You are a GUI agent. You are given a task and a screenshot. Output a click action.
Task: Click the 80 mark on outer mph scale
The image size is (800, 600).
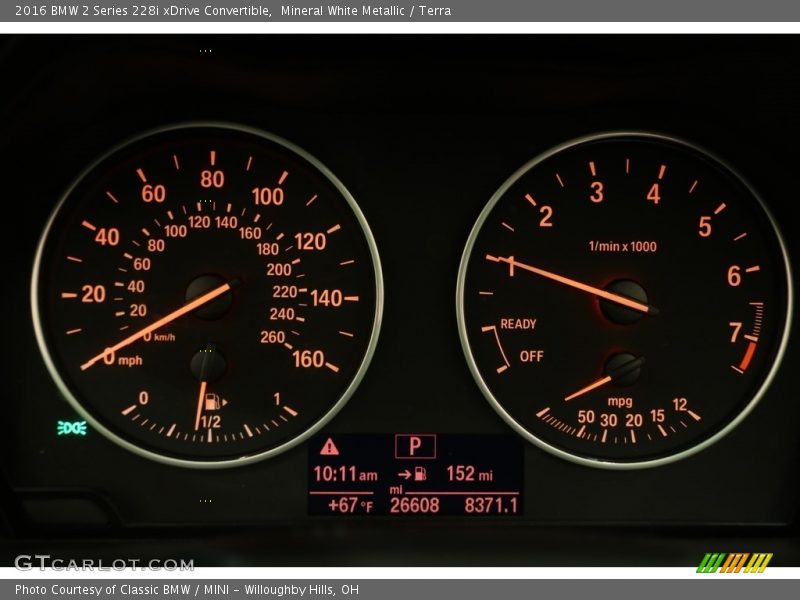pyautogui.click(x=212, y=179)
